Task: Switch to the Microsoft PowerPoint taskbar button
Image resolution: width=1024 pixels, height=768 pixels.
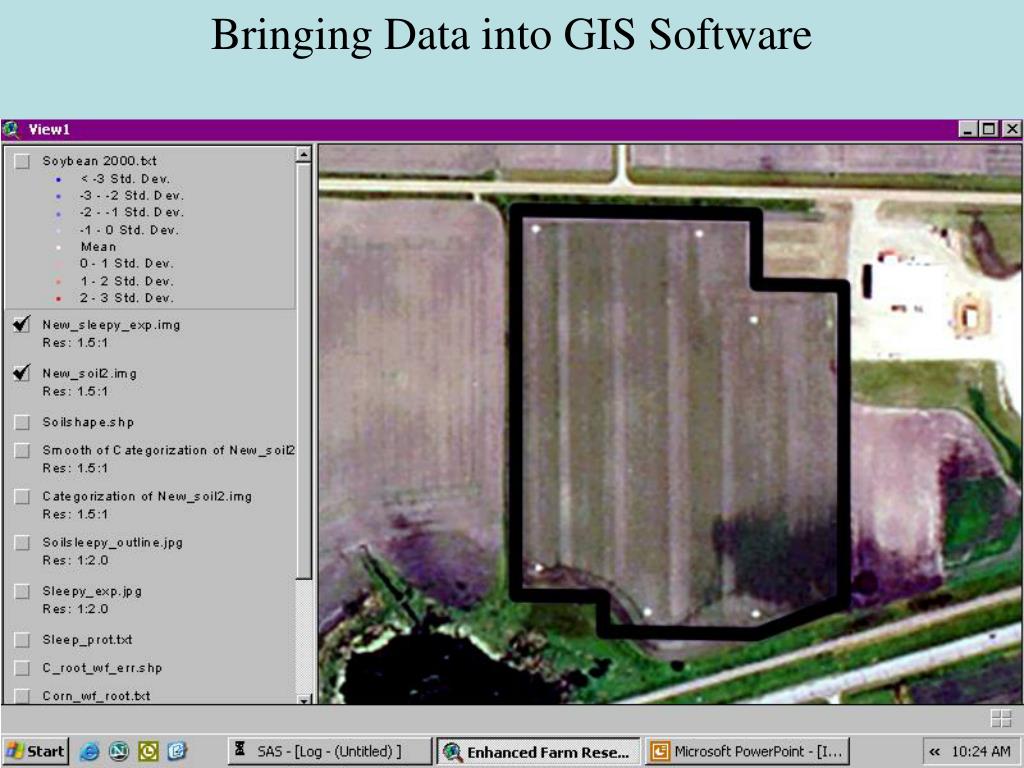Action: point(748,752)
